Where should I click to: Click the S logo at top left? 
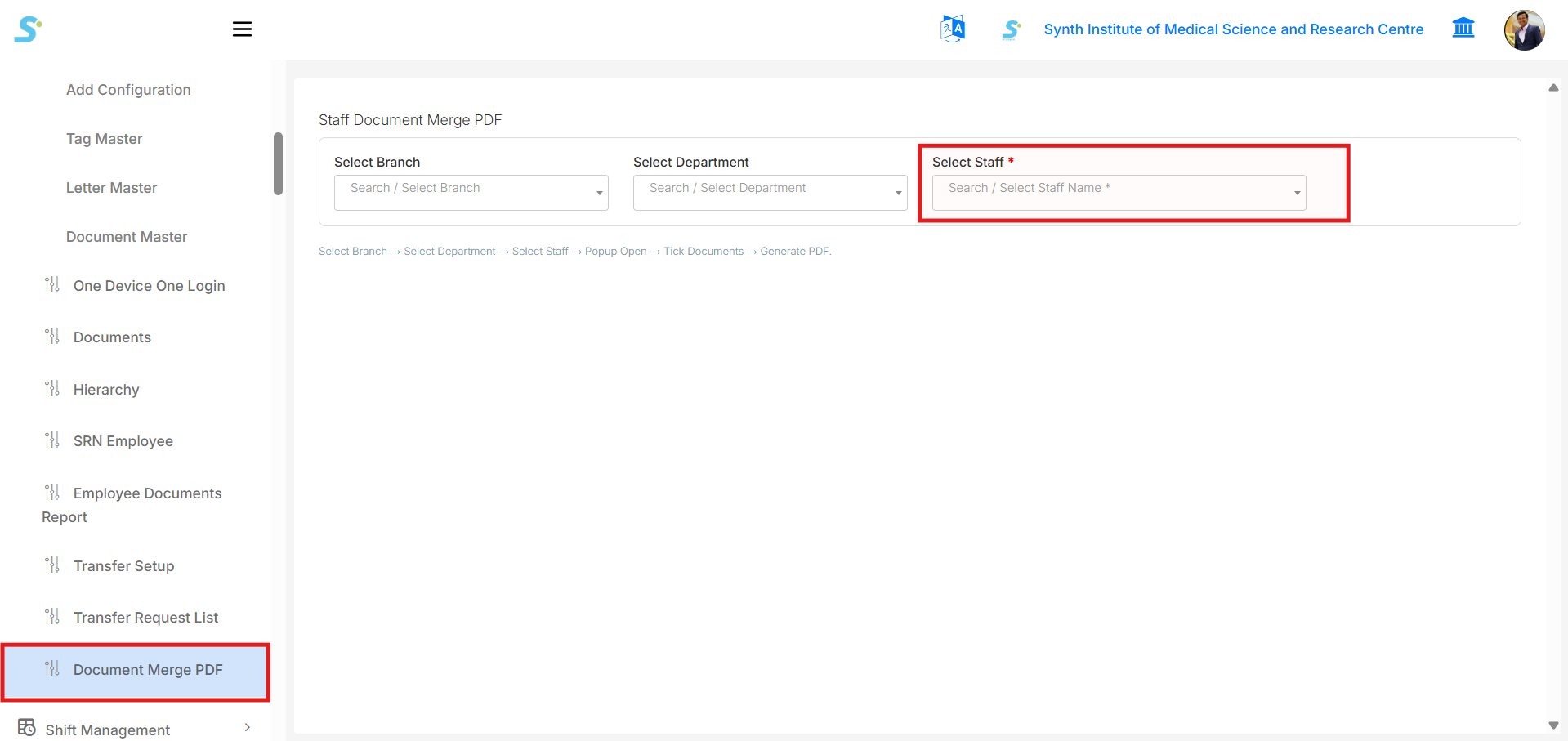28,29
